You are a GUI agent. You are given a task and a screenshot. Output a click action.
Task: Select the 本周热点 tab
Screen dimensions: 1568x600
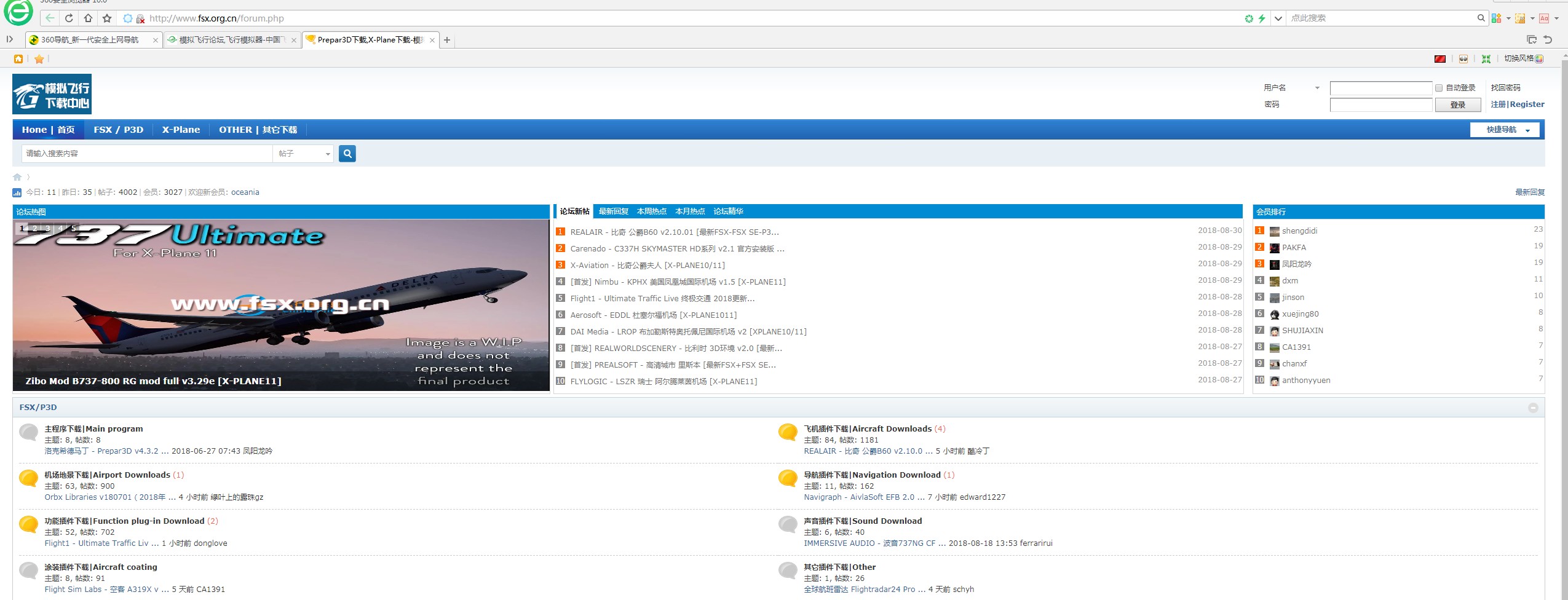click(x=651, y=211)
